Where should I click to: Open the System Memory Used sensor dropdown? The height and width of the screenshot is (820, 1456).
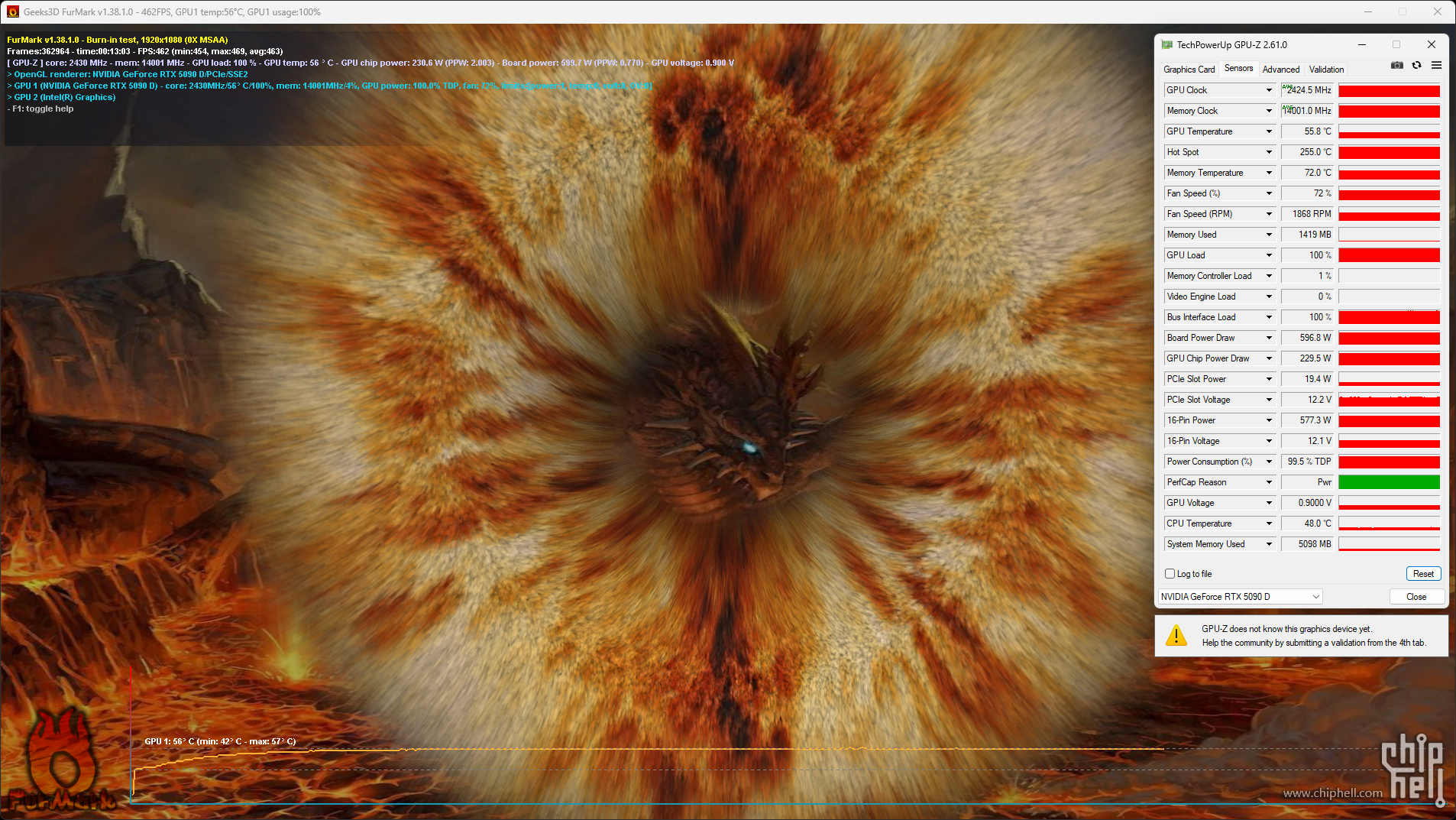pos(1269,544)
